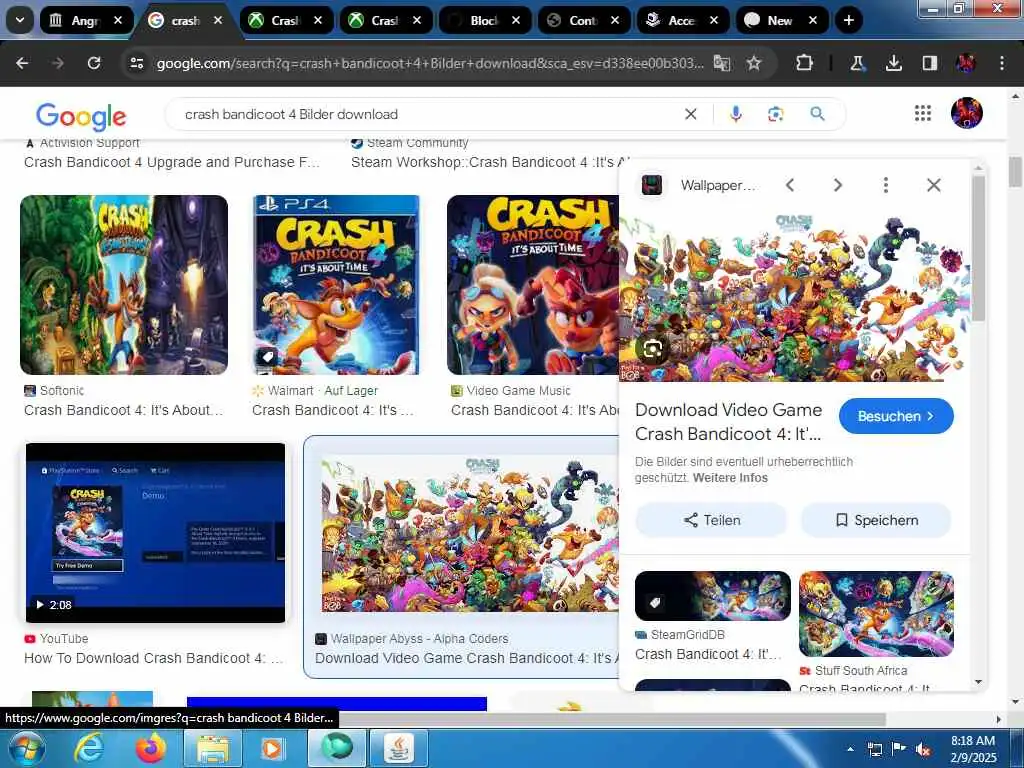Toggle the side panel icon
The image size is (1024, 768).
[x=929, y=63]
